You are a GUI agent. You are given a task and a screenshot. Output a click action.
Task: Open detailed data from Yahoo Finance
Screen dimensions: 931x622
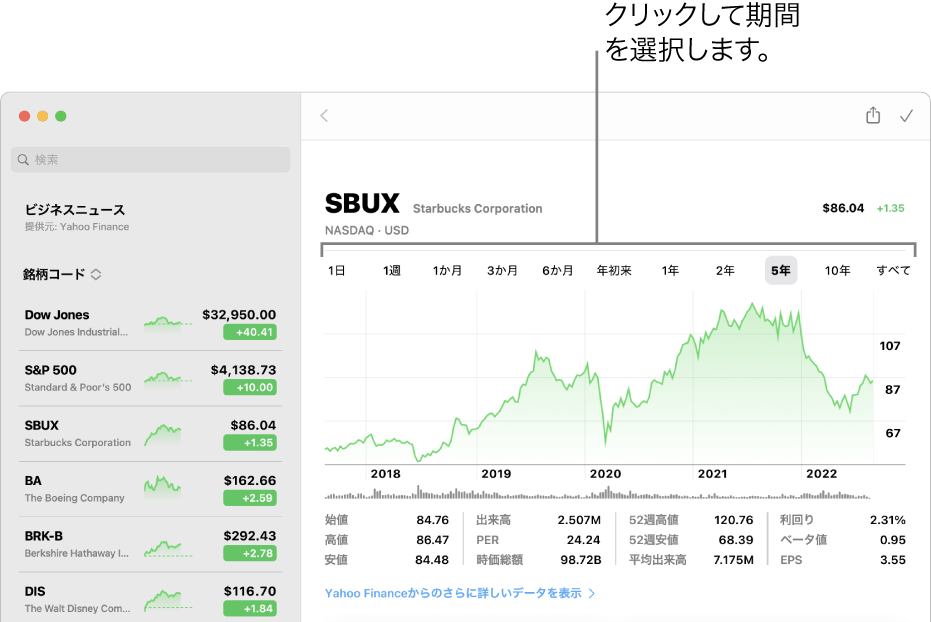tap(455, 592)
